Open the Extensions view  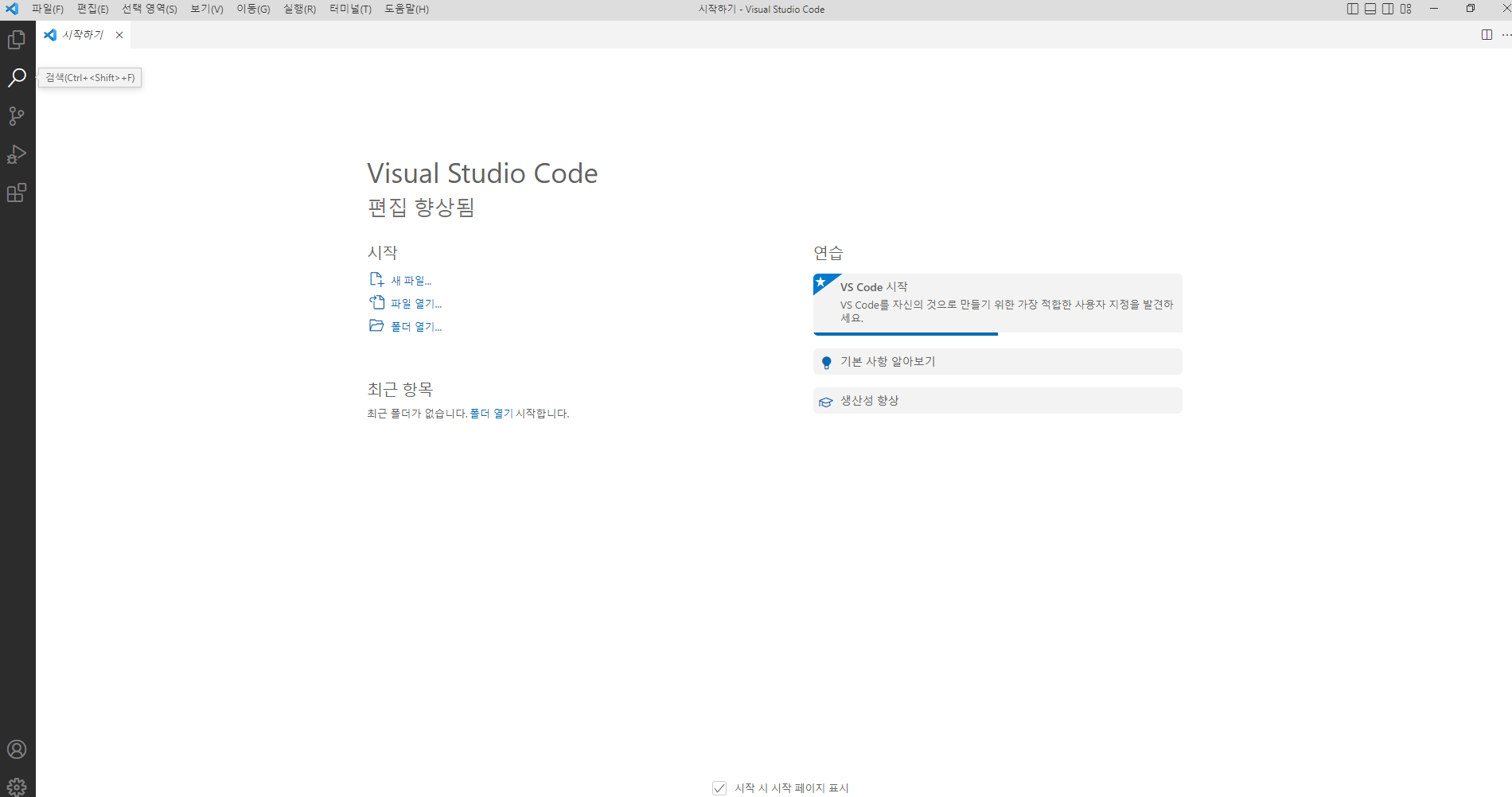click(x=17, y=192)
